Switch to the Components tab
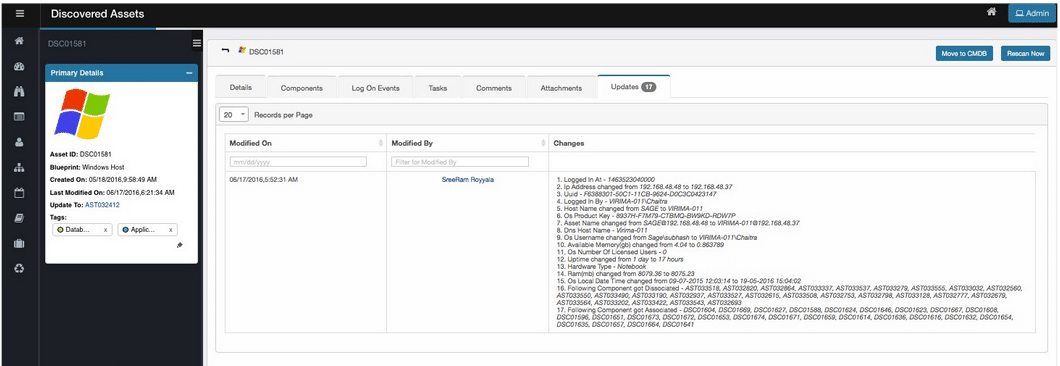The height and width of the screenshot is (366, 1060). pos(301,88)
